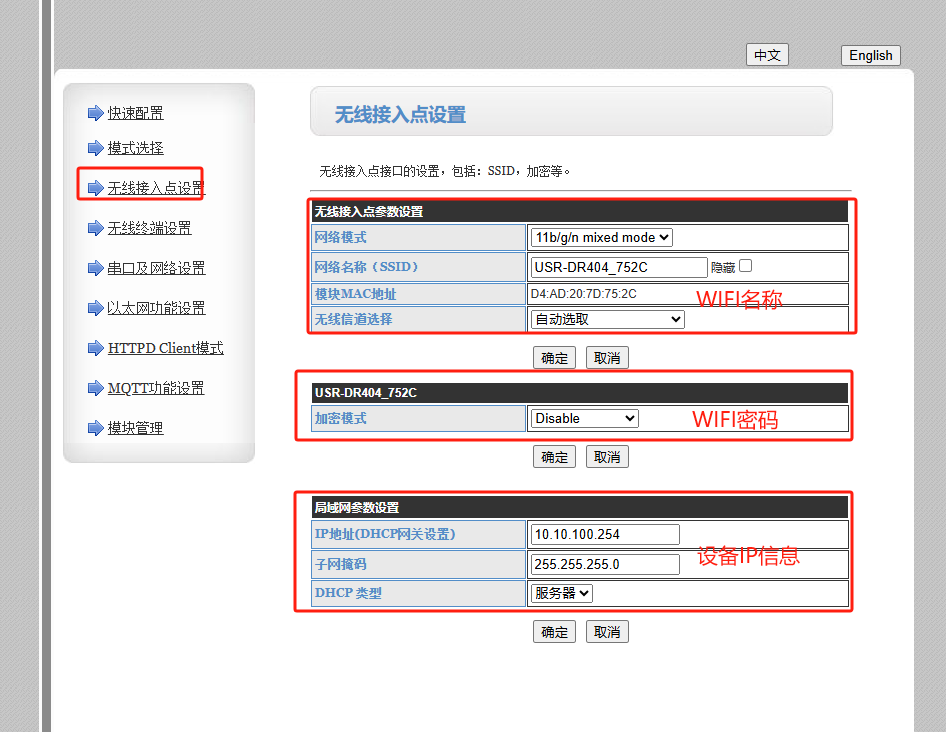Image resolution: width=946 pixels, height=732 pixels.
Task: Open the 无线接入点设置 menu link
Action: [x=155, y=188]
